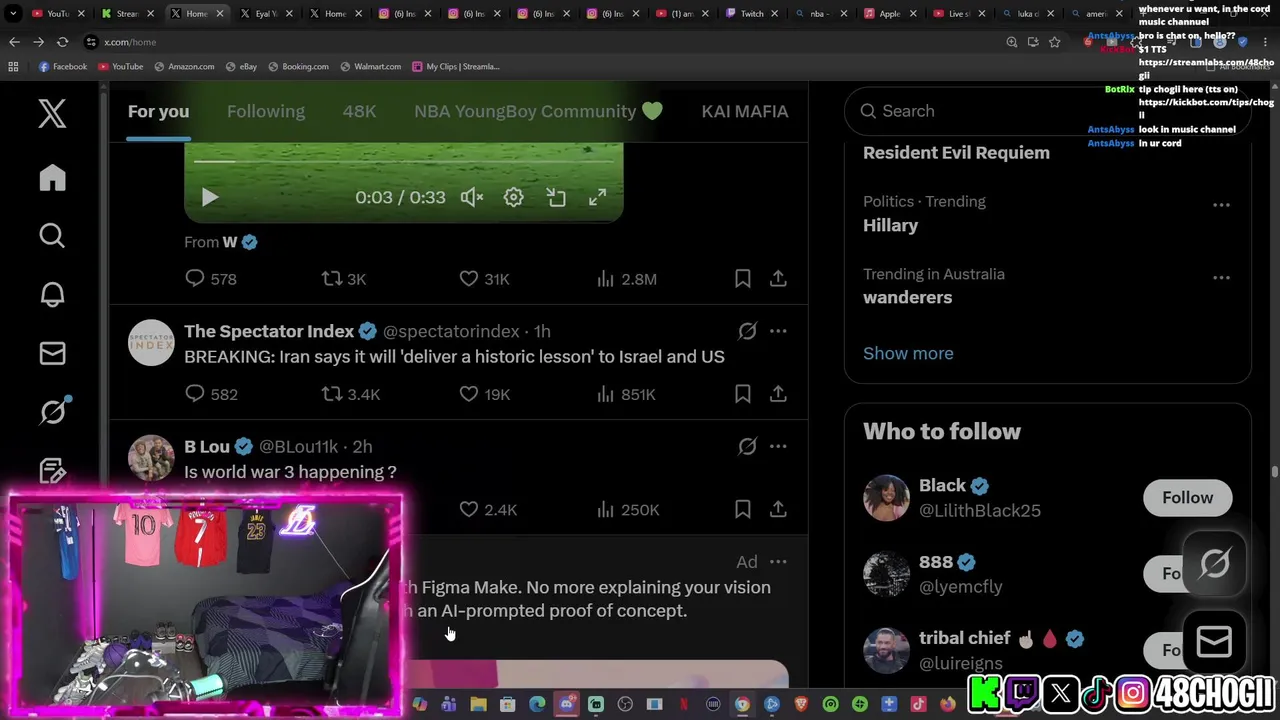View 851K views analytics
This screenshot has width=1280, height=720.
[626, 394]
